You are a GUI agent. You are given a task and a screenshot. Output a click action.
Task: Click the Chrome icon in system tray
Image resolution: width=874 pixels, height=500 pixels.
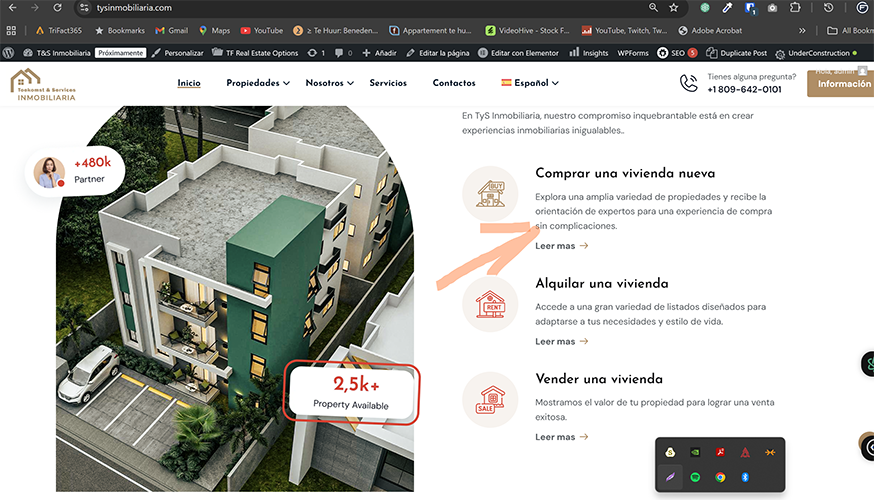720,477
